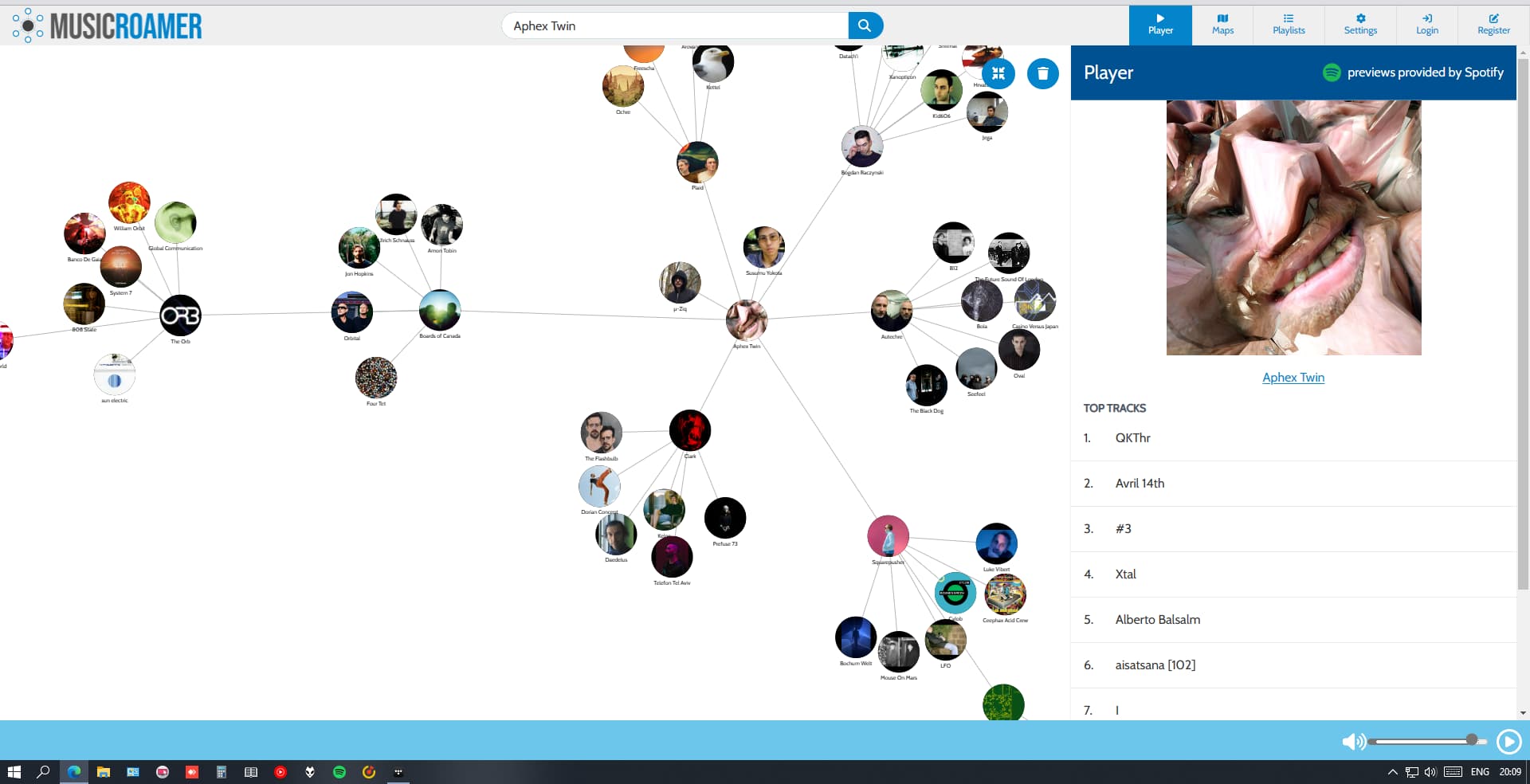Open Spotify from the taskbar

(339, 772)
